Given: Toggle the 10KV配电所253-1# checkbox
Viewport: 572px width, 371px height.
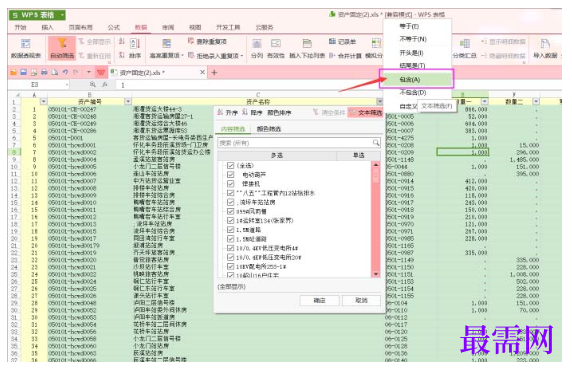Looking at the screenshot, I should tap(230, 266).
